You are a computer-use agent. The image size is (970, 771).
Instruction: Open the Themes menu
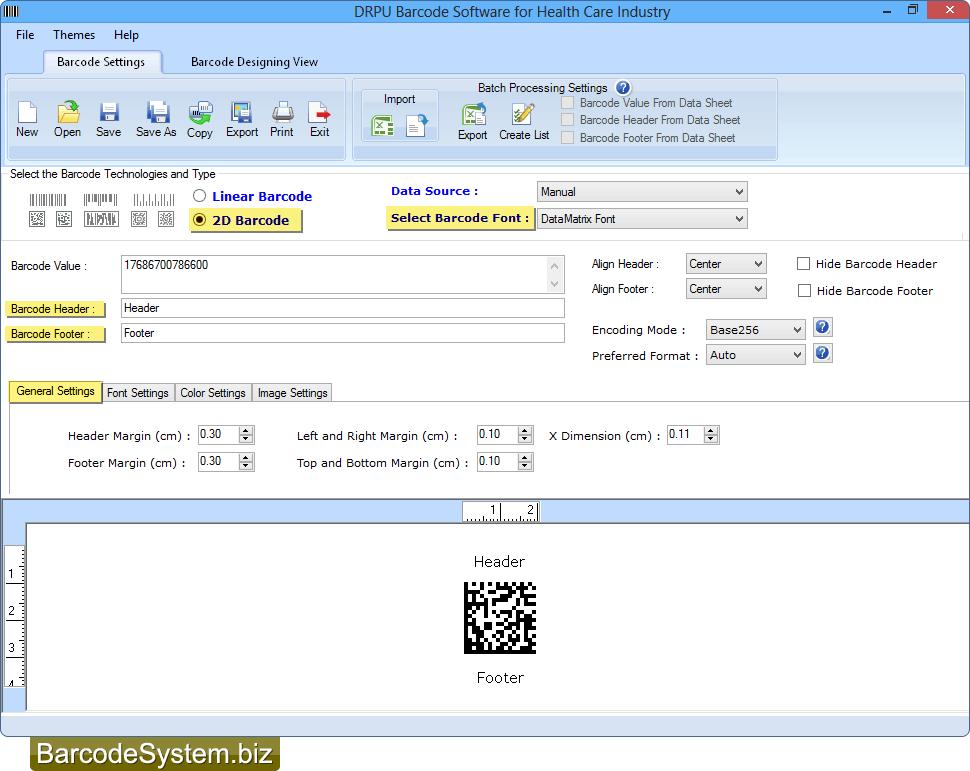74,35
